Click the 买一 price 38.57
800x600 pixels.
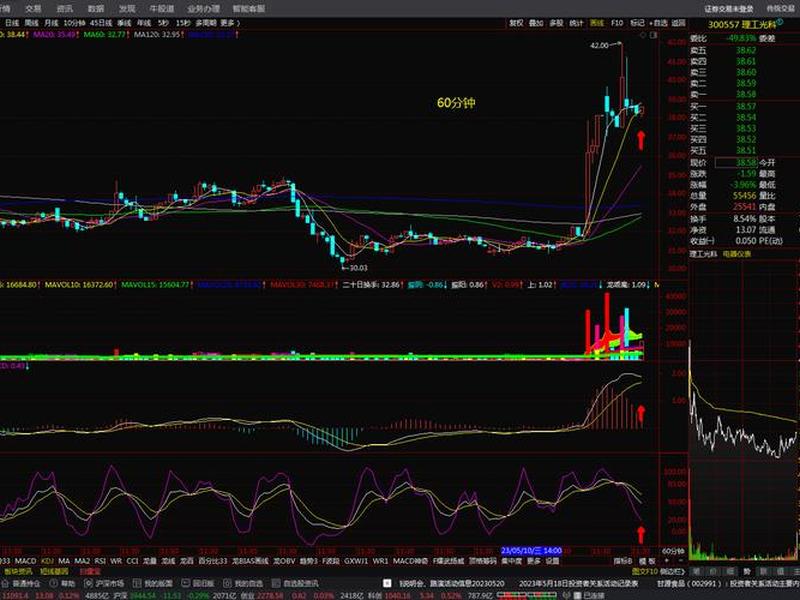(x=746, y=106)
